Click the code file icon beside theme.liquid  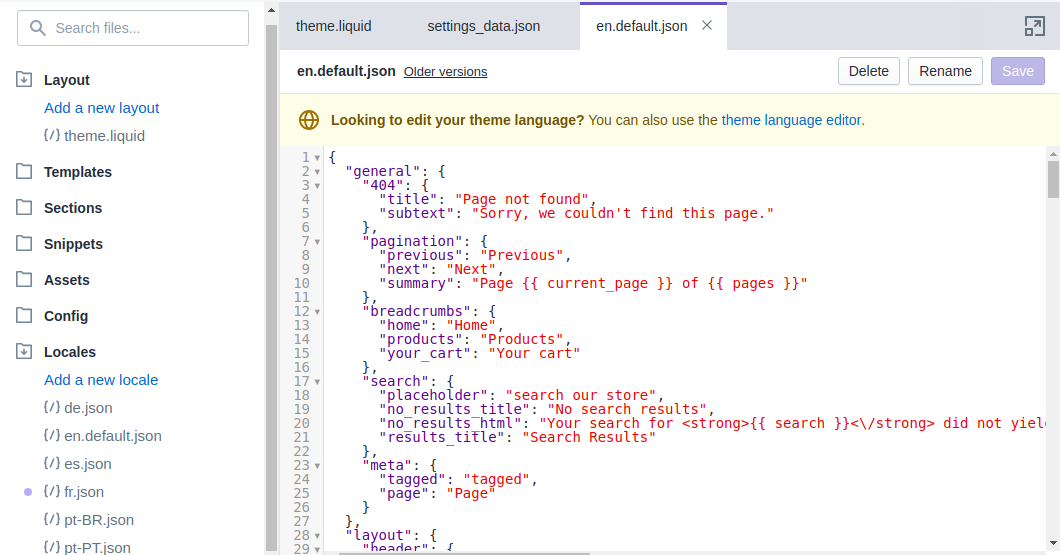(52, 135)
